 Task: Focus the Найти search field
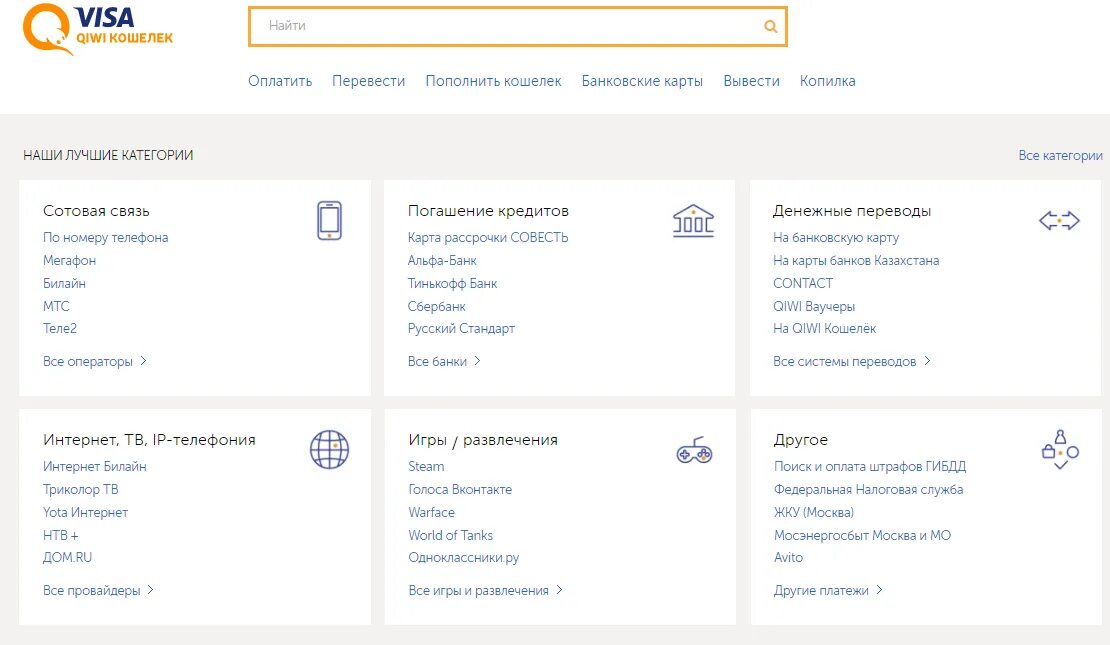[517, 26]
